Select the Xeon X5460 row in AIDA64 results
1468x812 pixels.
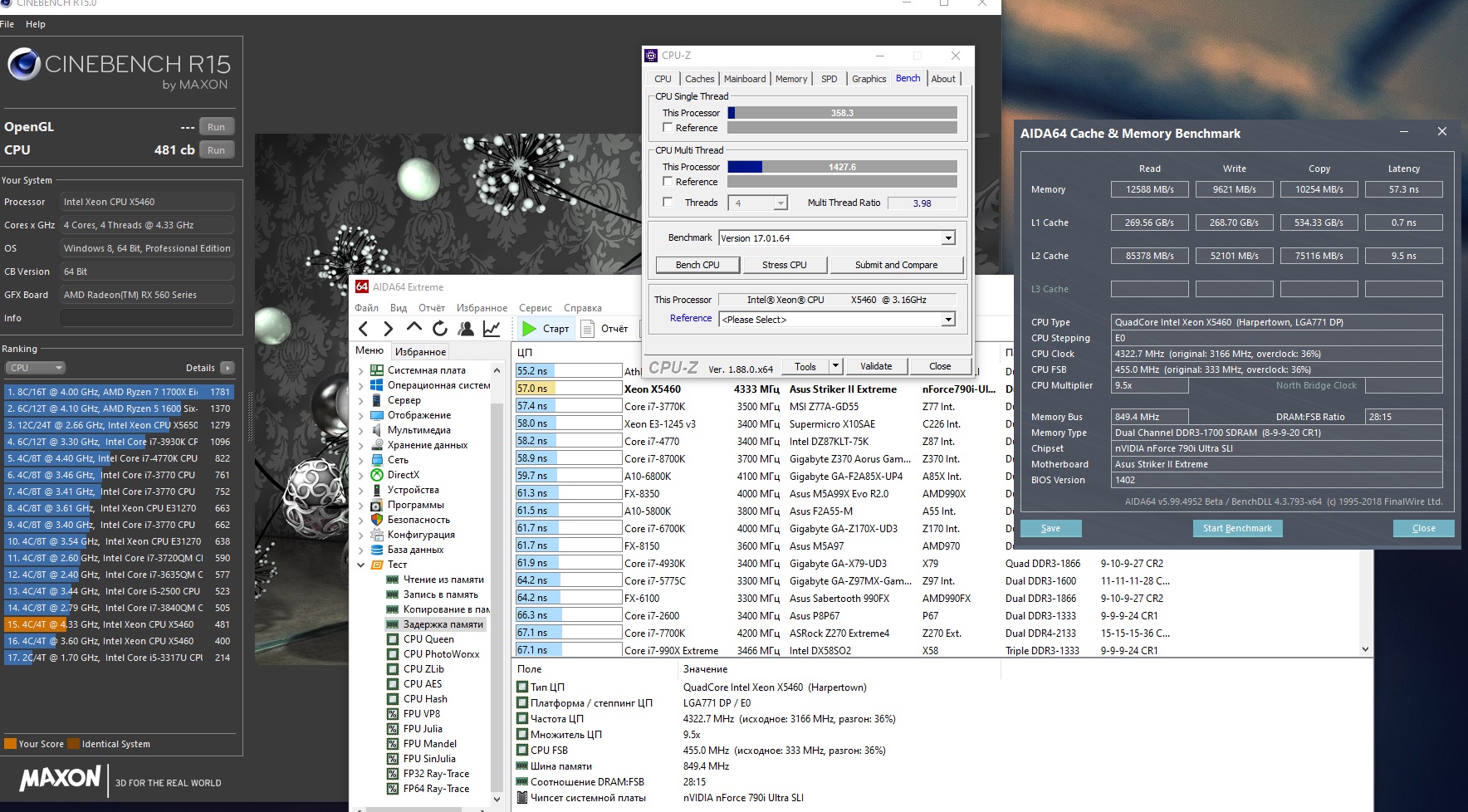point(756,389)
